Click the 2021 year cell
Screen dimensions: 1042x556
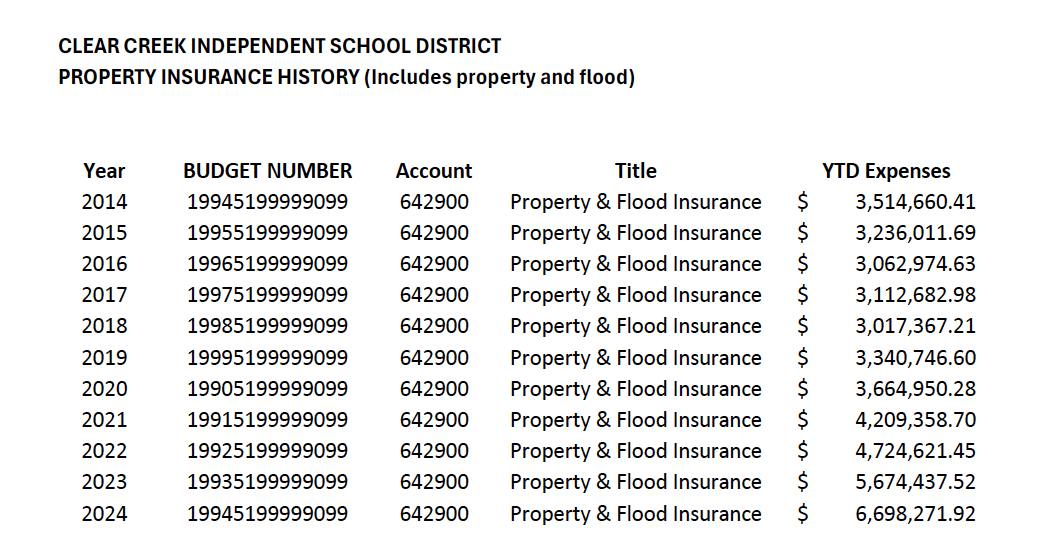104,420
